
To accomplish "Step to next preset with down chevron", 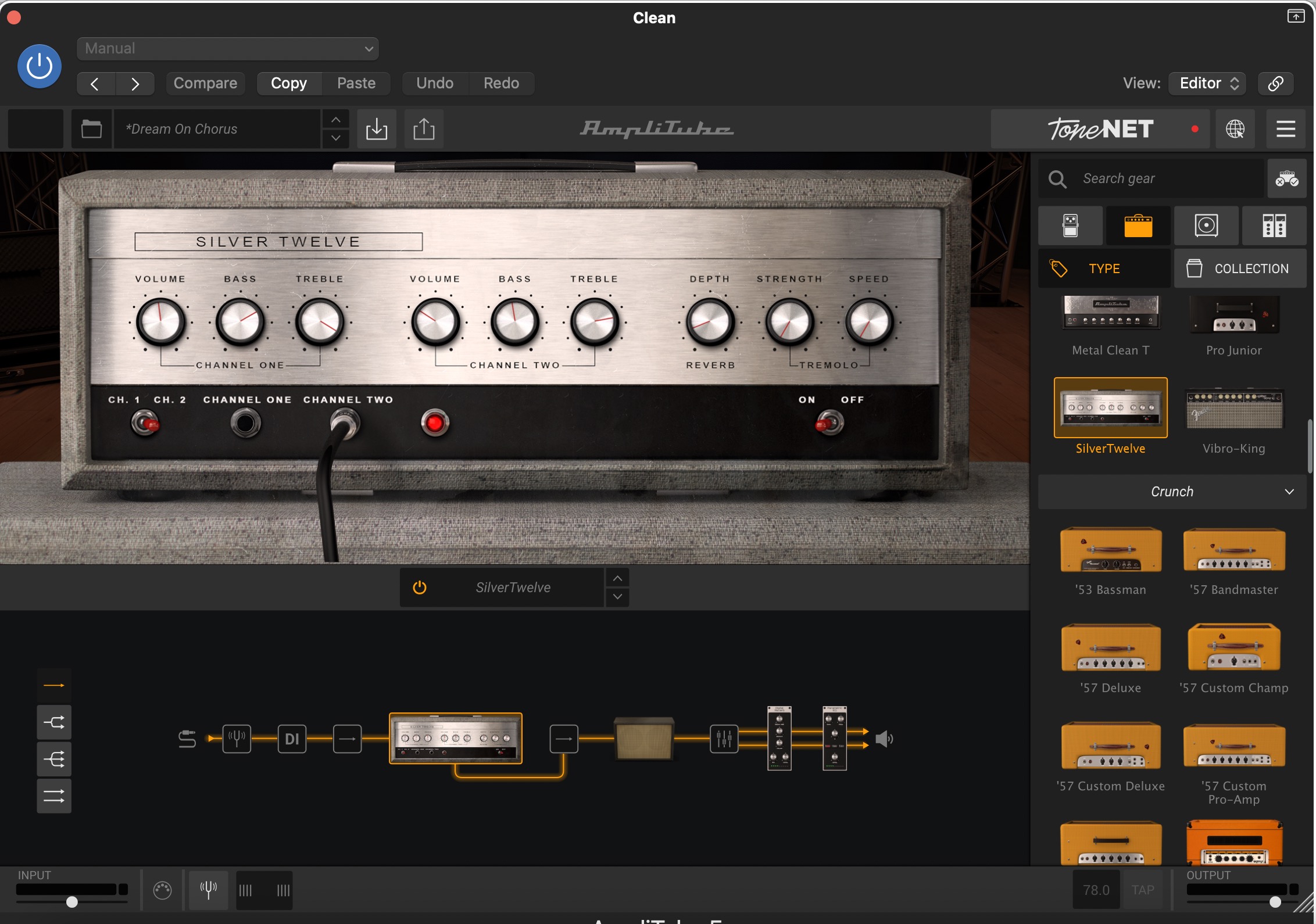I will tap(335, 138).
